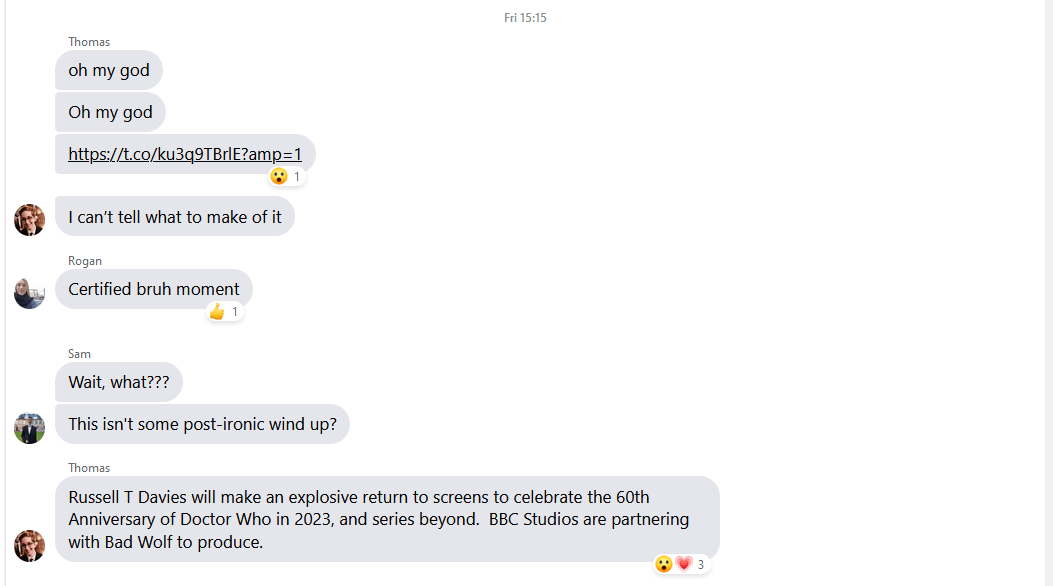Click Sam's avatar next to his messages

pyautogui.click(x=29, y=428)
